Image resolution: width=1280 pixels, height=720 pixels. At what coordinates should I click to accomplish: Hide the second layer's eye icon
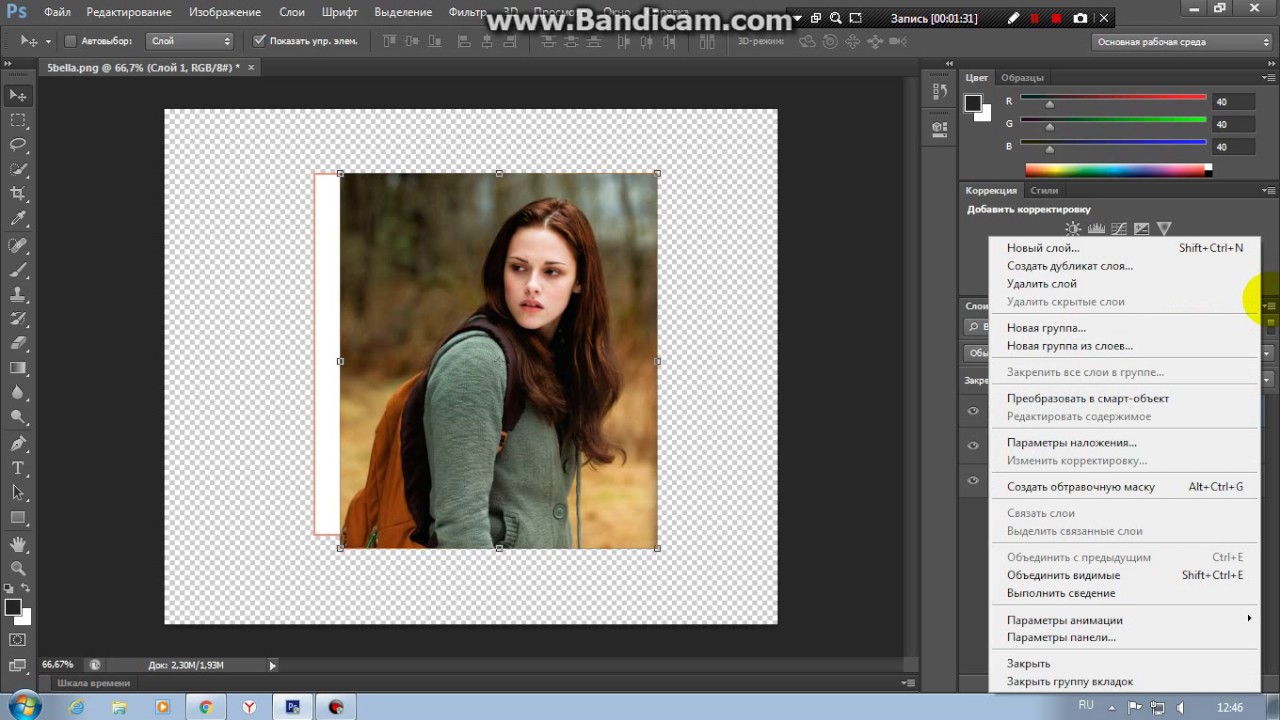pyautogui.click(x=974, y=446)
